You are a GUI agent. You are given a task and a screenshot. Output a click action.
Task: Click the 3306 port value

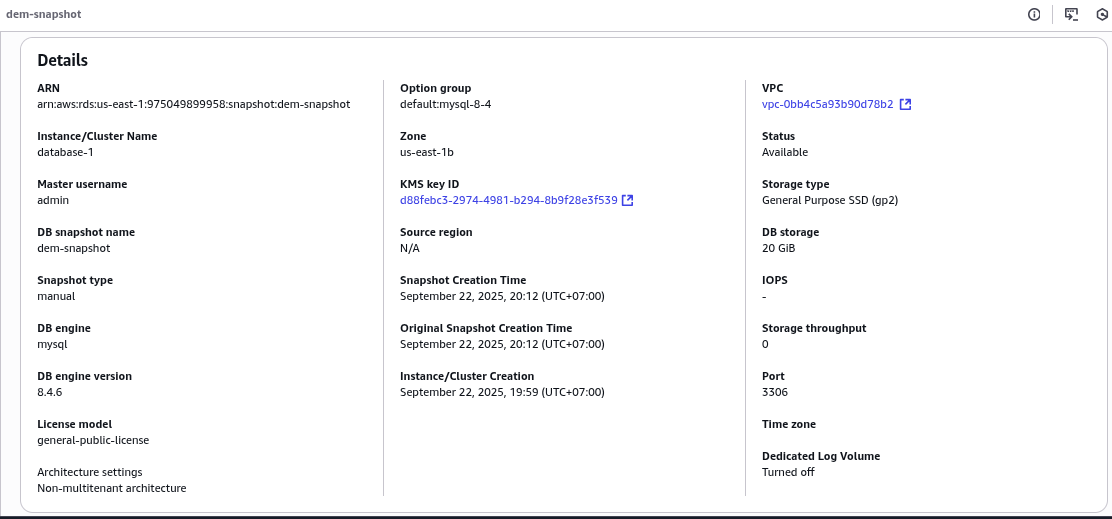pyautogui.click(x=774, y=392)
